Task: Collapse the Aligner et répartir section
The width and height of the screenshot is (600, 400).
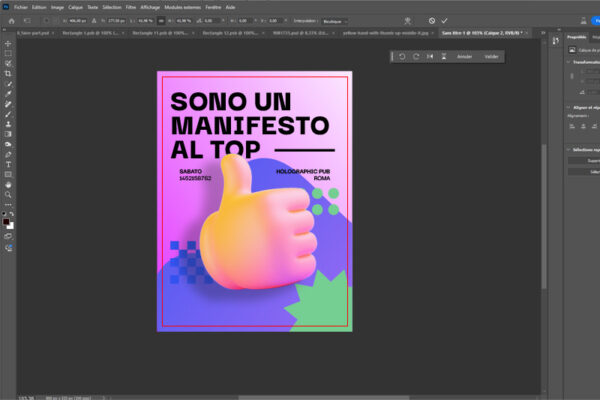Action: point(569,105)
